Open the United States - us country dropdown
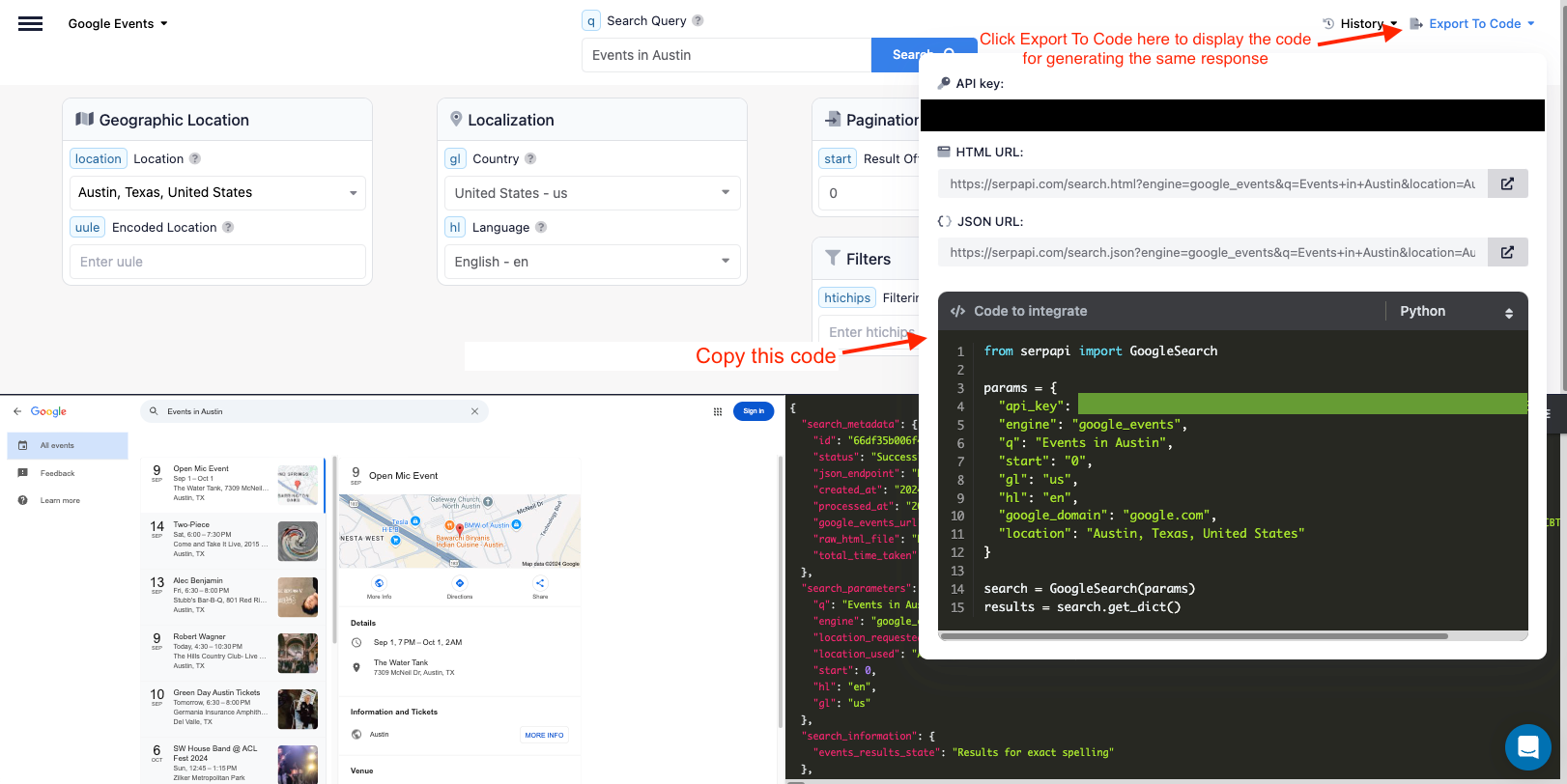The height and width of the screenshot is (784, 1567). tap(592, 193)
